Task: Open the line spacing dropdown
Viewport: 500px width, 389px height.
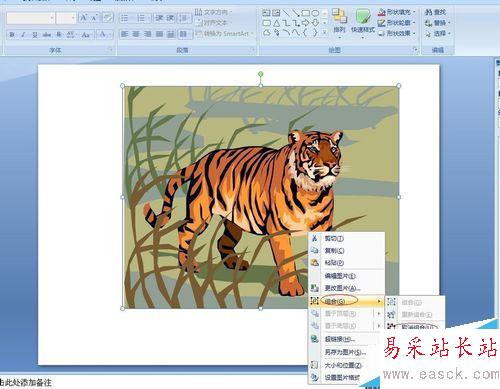Action: [x=184, y=18]
